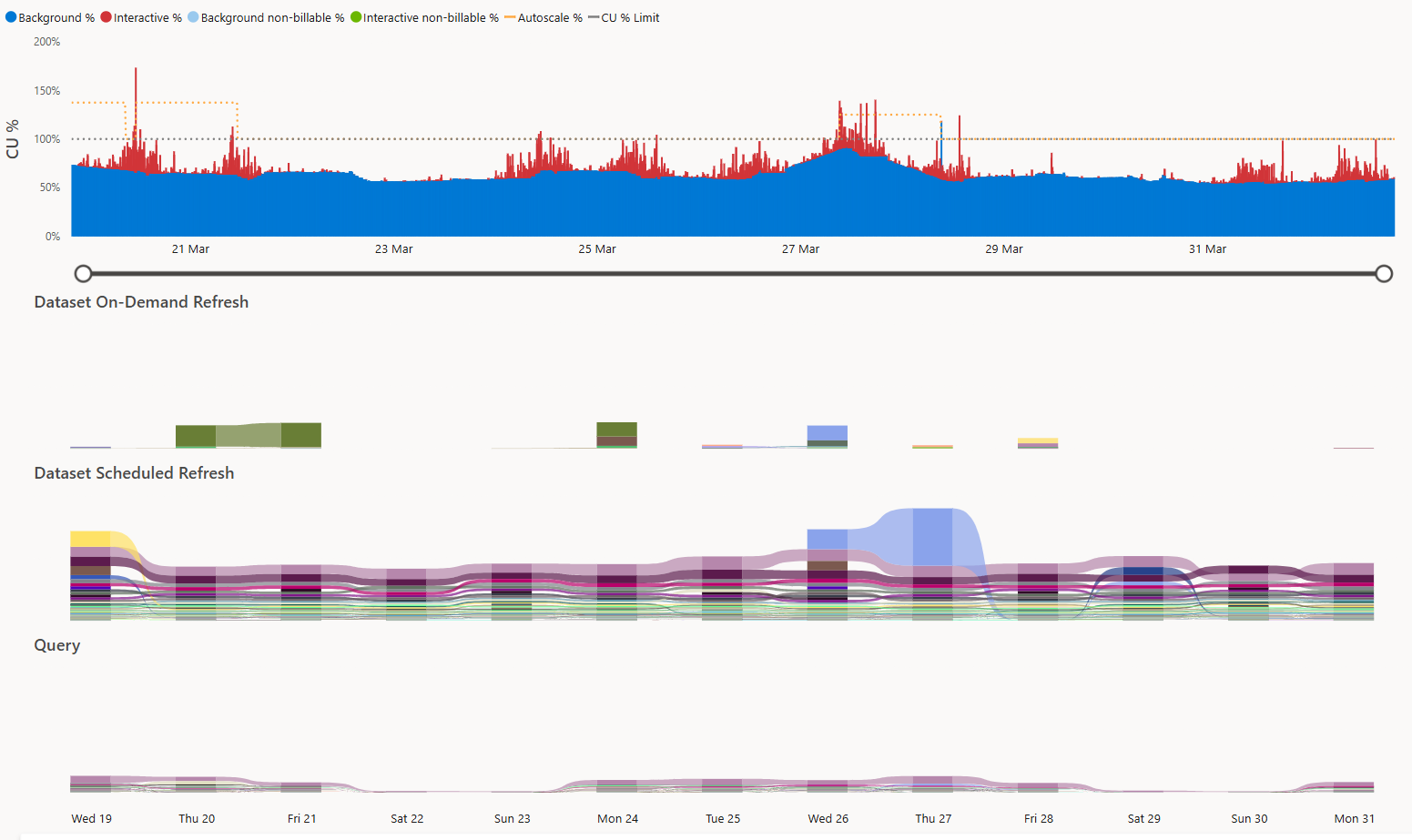
Task: Click the Dataset Scheduled Refresh heading
Action: point(134,473)
